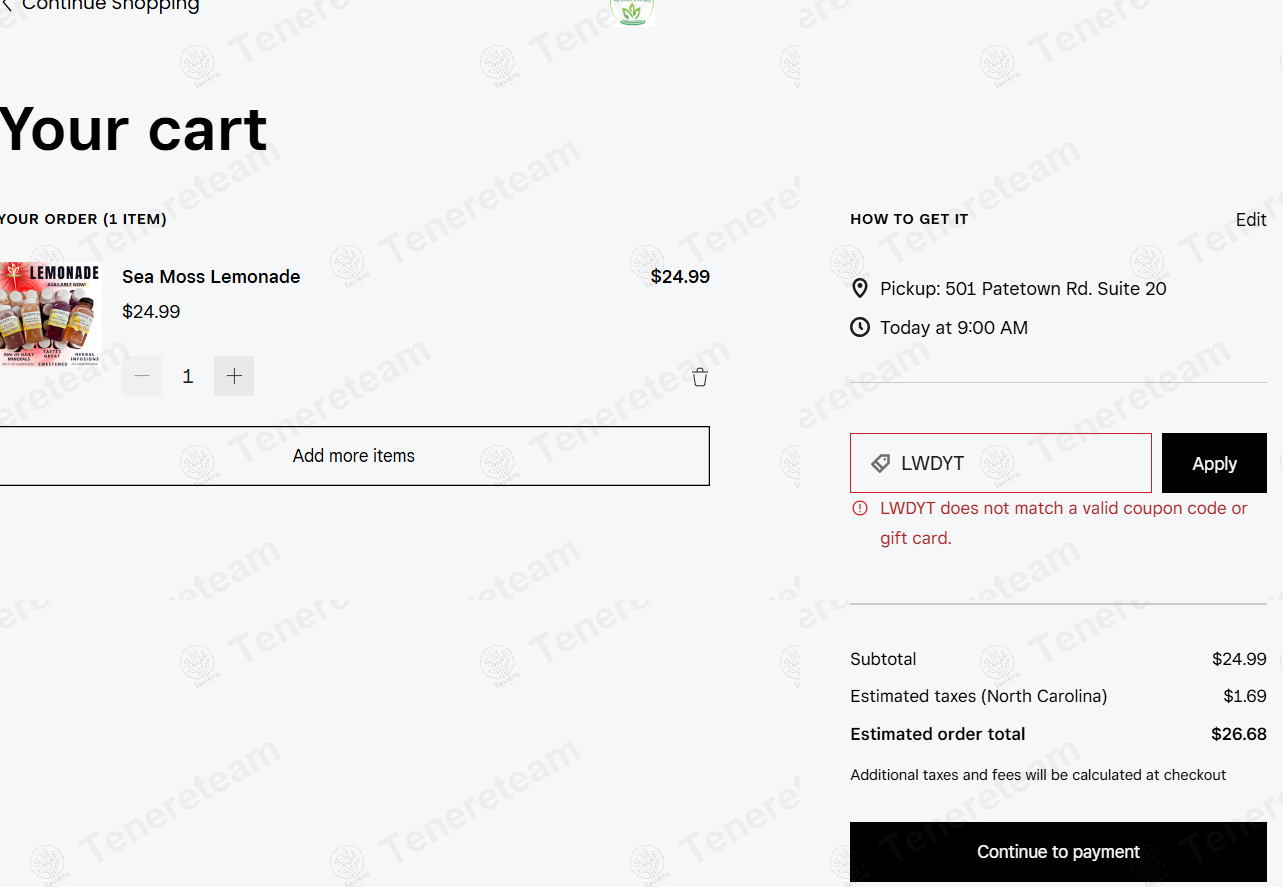Click the Today at 9:00 AM pickup time
Viewport: 1283px width, 887px height.
[954, 328]
